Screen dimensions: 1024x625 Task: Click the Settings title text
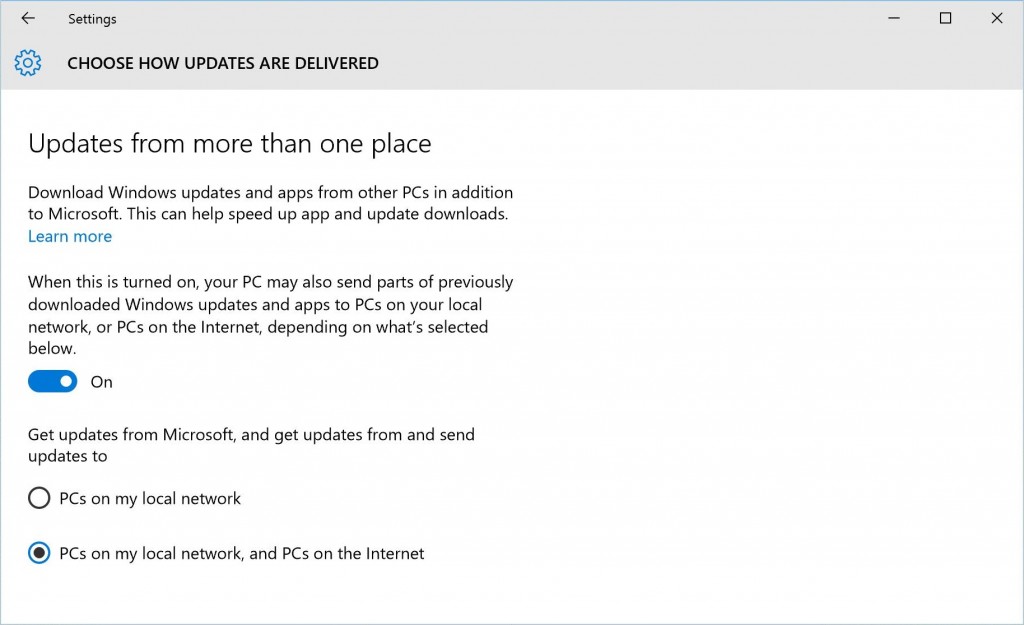tap(91, 18)
